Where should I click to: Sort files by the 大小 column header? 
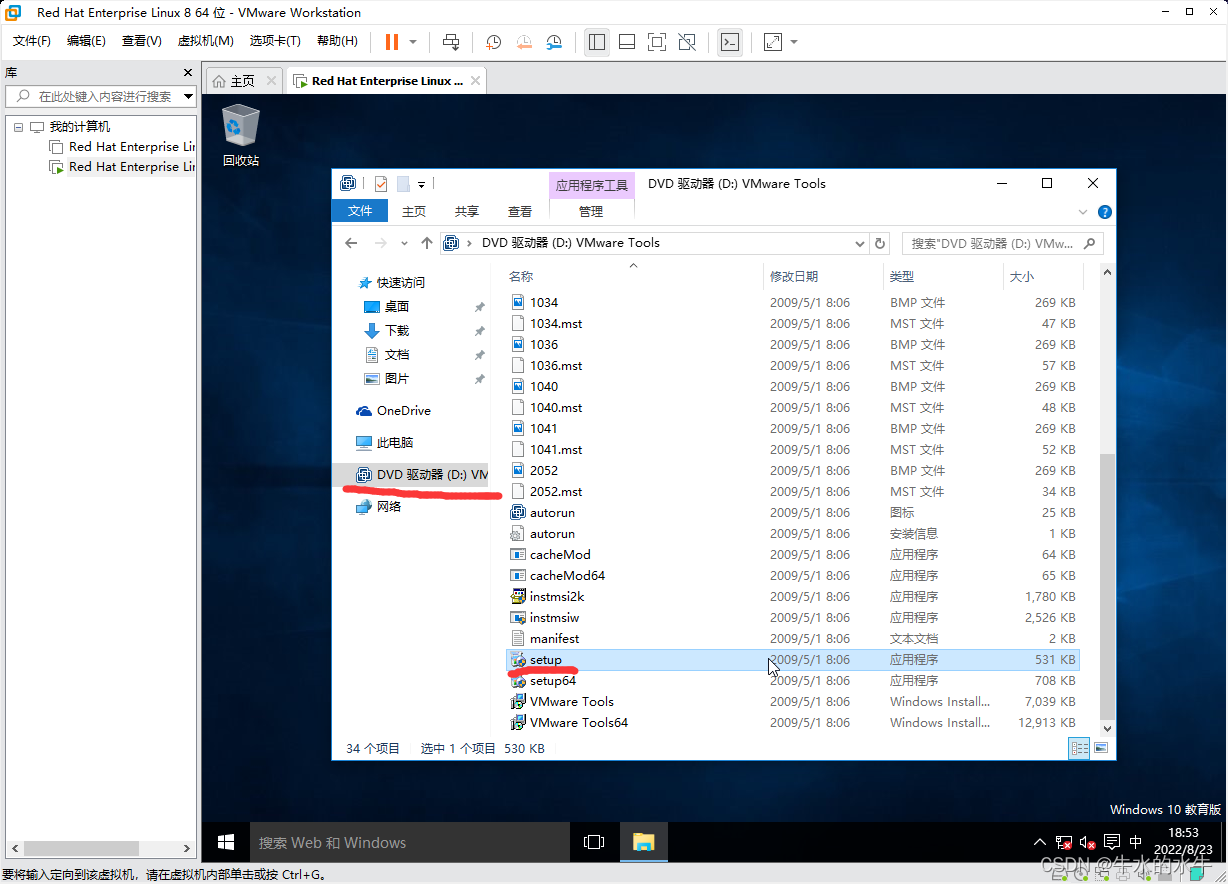[x=1042, y=276]
